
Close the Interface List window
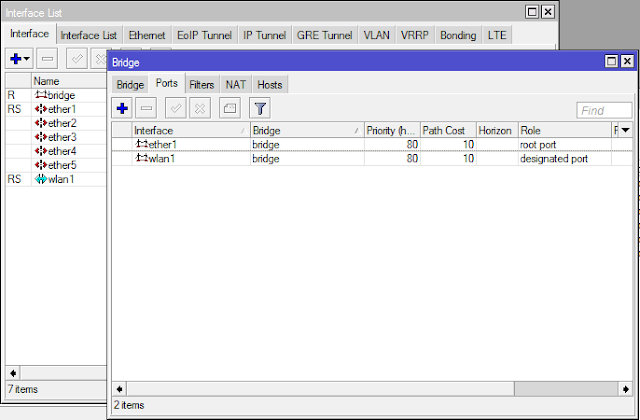[x=548, y=12]
